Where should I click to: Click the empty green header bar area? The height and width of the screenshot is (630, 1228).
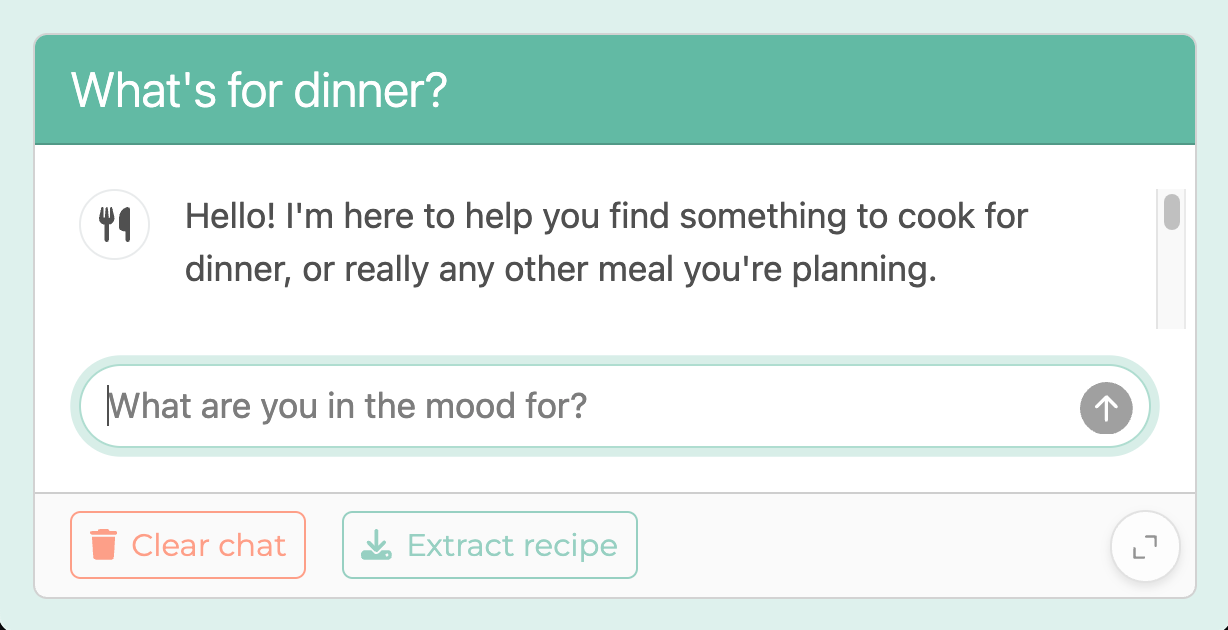(x=820, y=91)
